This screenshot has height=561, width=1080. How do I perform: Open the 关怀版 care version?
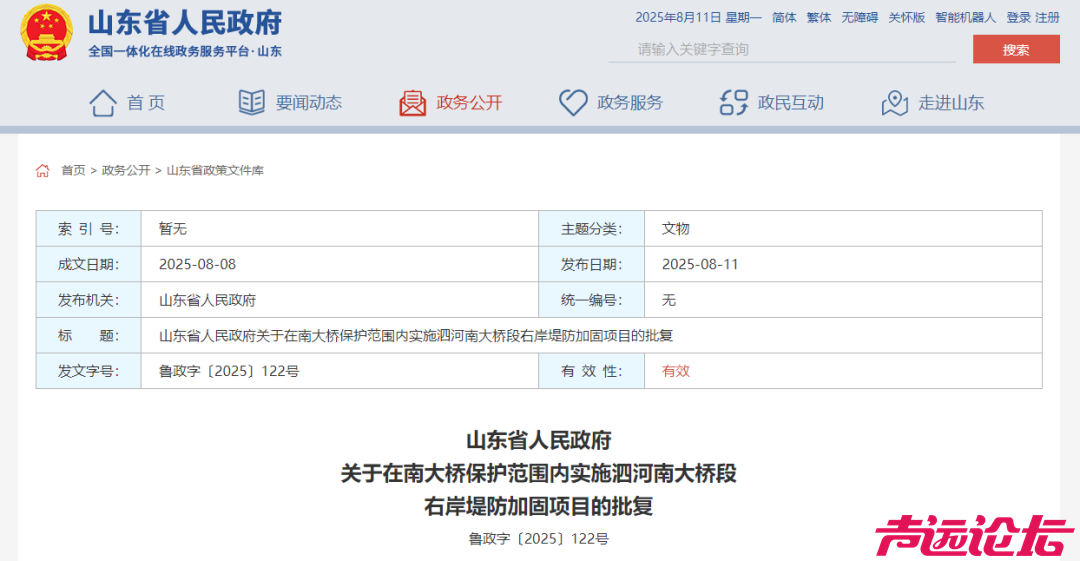coord(906,17)
